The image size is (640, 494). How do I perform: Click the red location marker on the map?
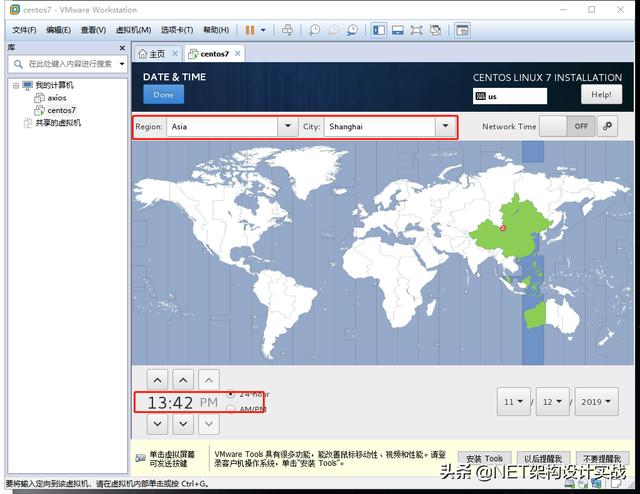tap(503, 228)
